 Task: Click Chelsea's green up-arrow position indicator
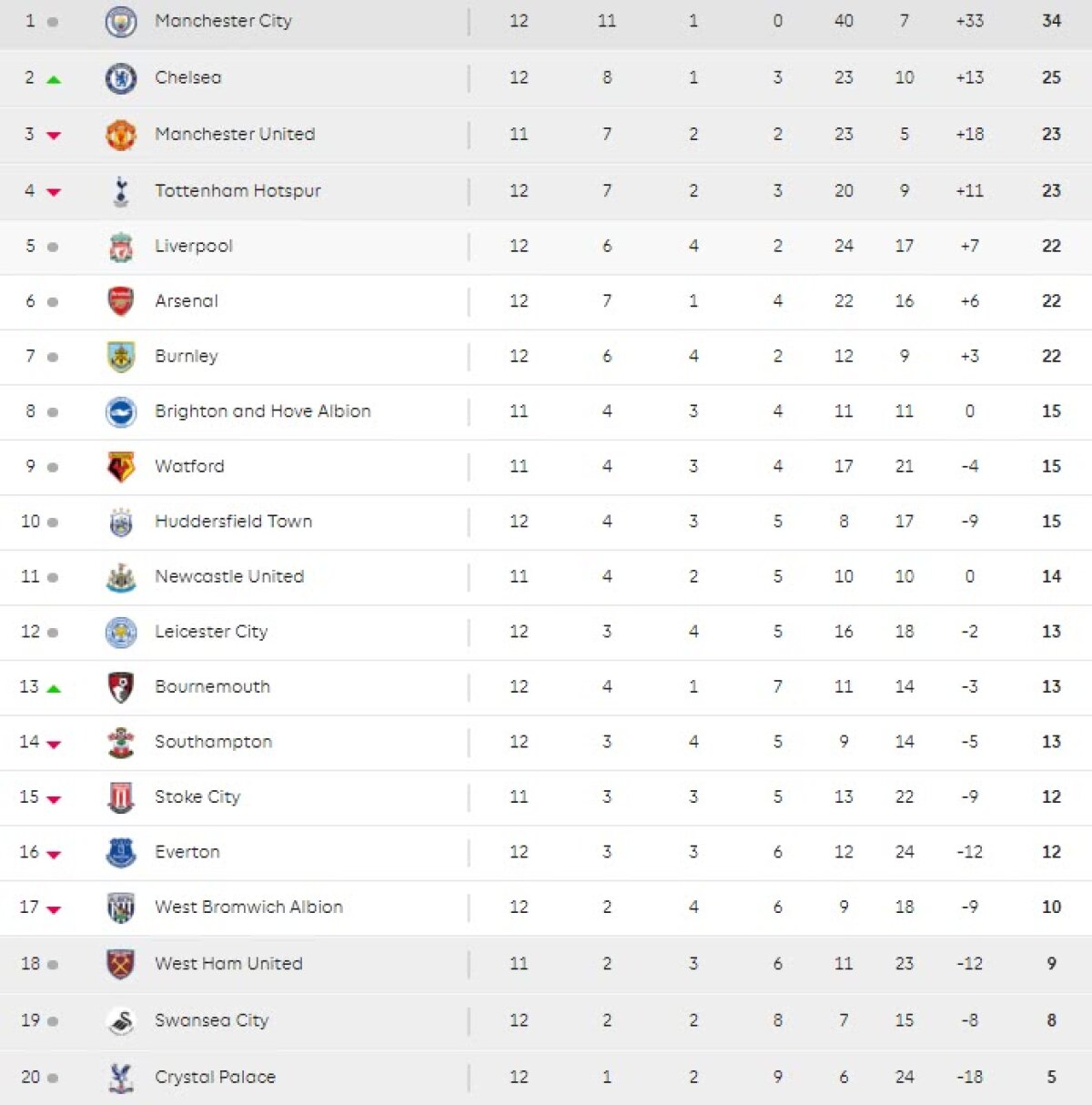[54, 79]
